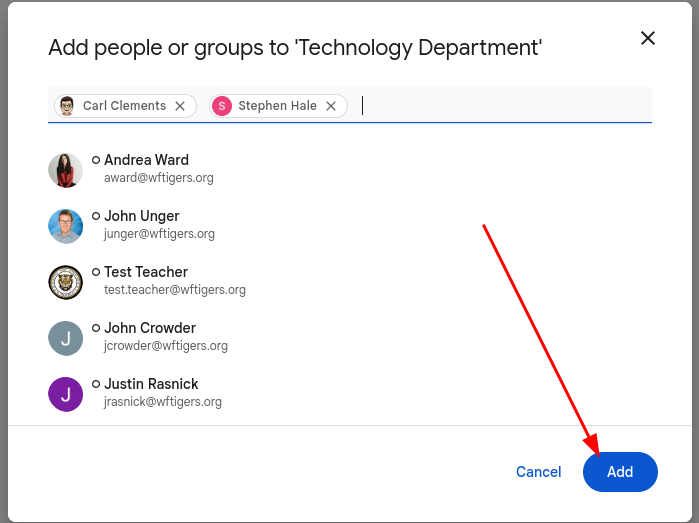
Task: Click Stephen Hale pink S avatar
Action: pyautogui.click(x=222, y=106)
